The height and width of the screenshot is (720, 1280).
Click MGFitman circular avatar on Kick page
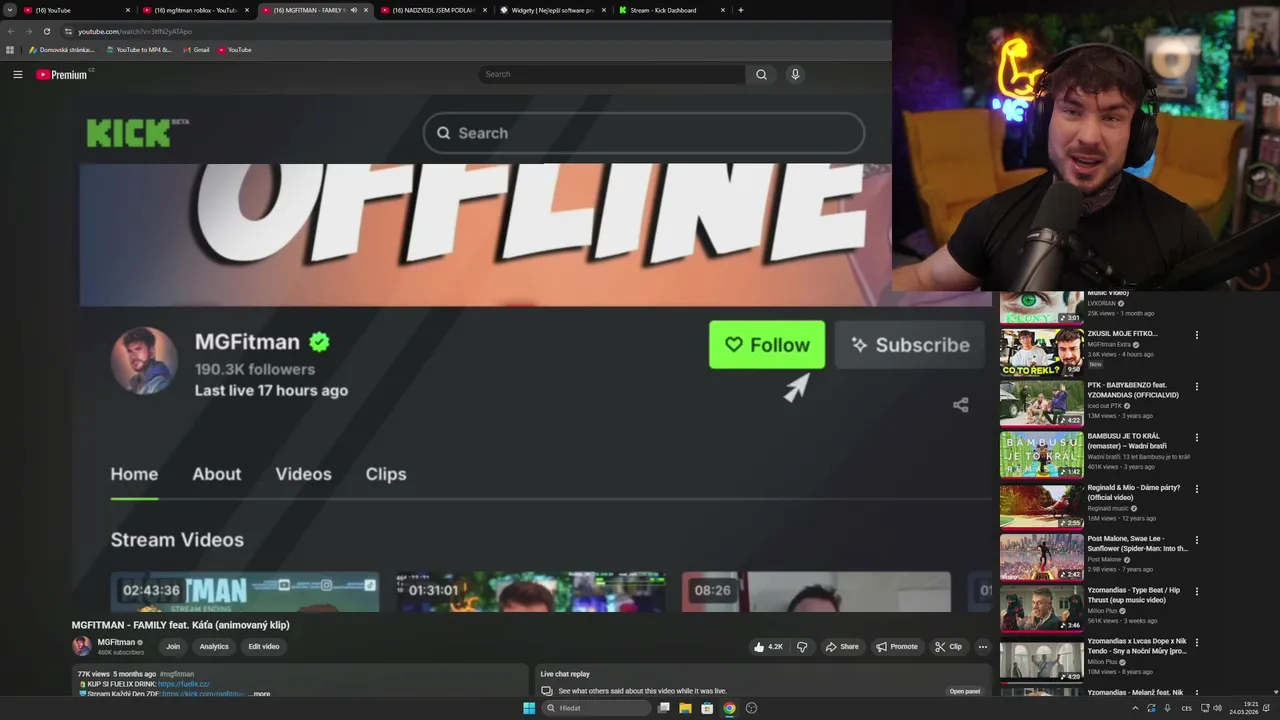coord(144,360)
